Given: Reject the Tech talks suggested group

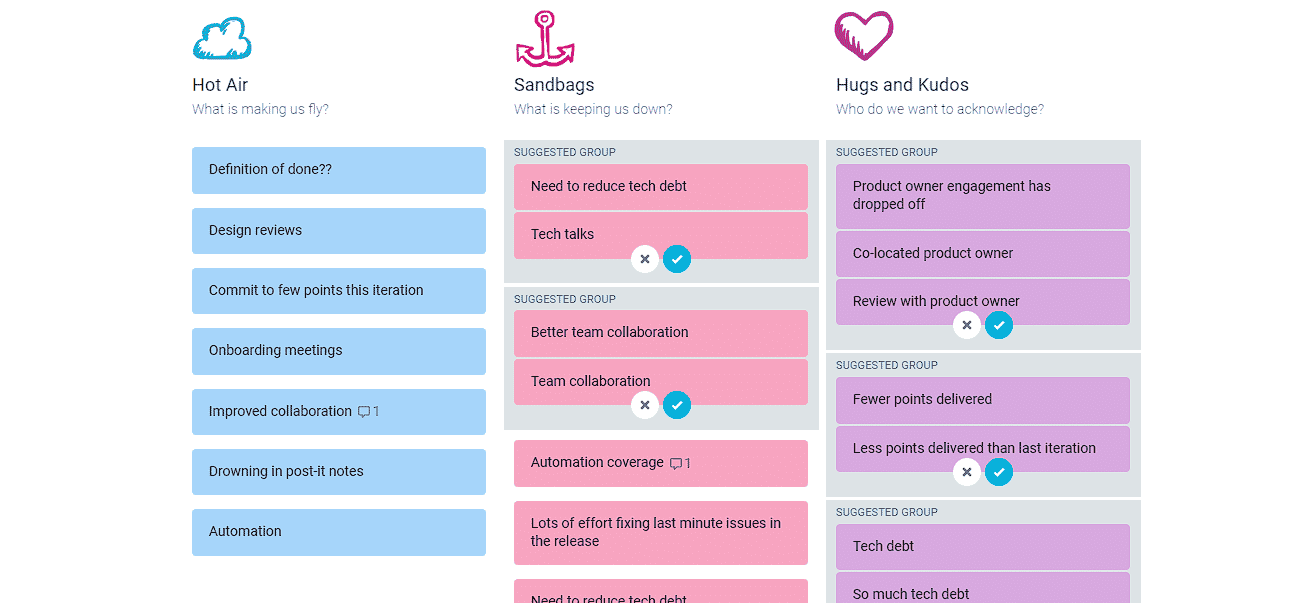Looking at the screenshot, I should click(645, 259).
